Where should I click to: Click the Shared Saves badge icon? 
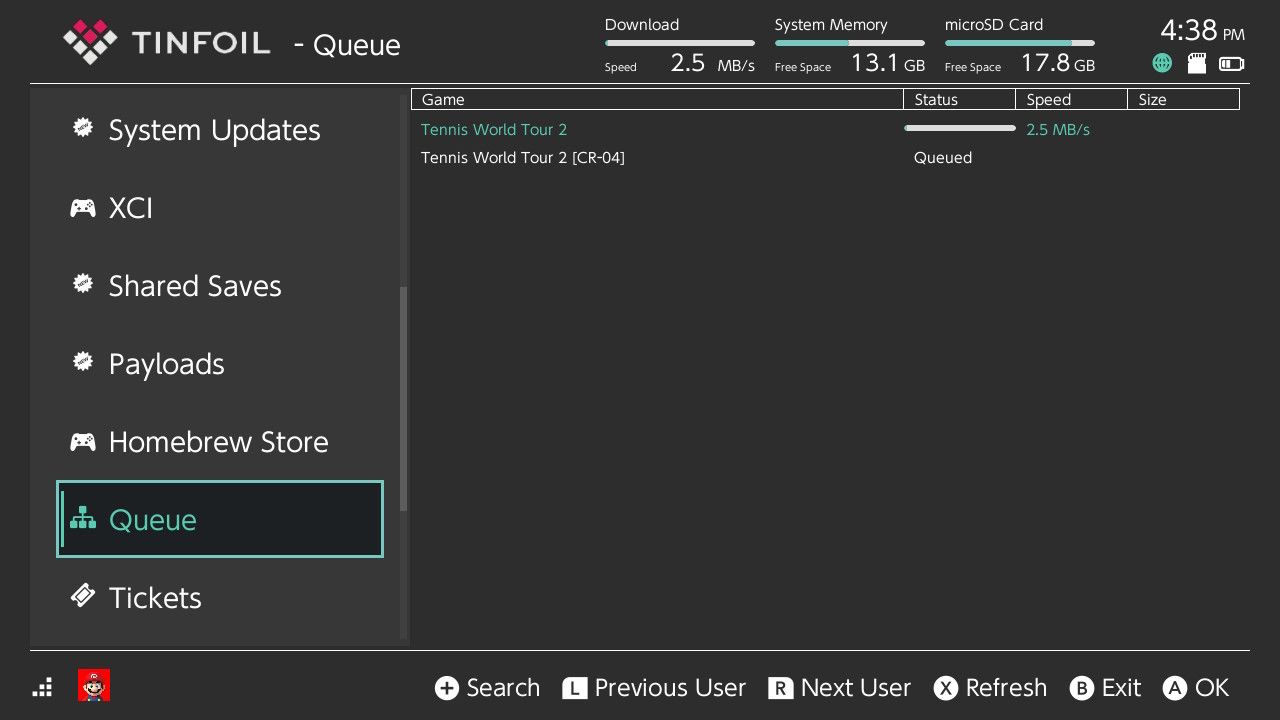click(83, 284)
